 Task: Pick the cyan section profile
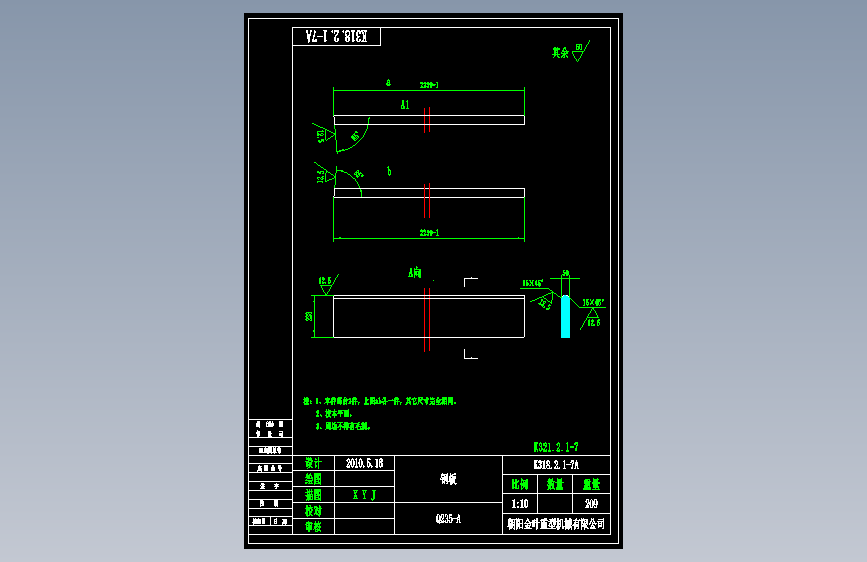pyautogui.click(x=565, y=316)
